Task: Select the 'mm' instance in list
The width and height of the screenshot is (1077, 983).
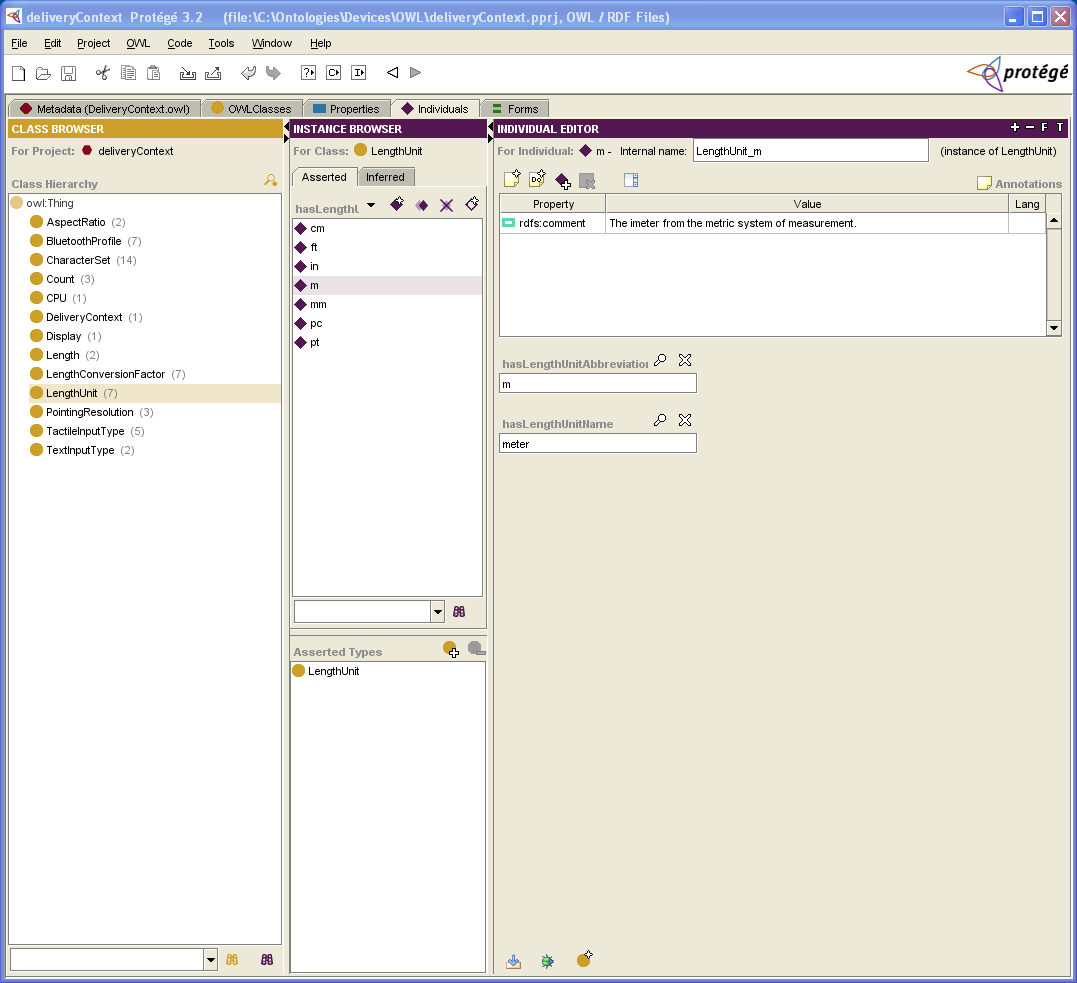Action: tap(318, 304)
